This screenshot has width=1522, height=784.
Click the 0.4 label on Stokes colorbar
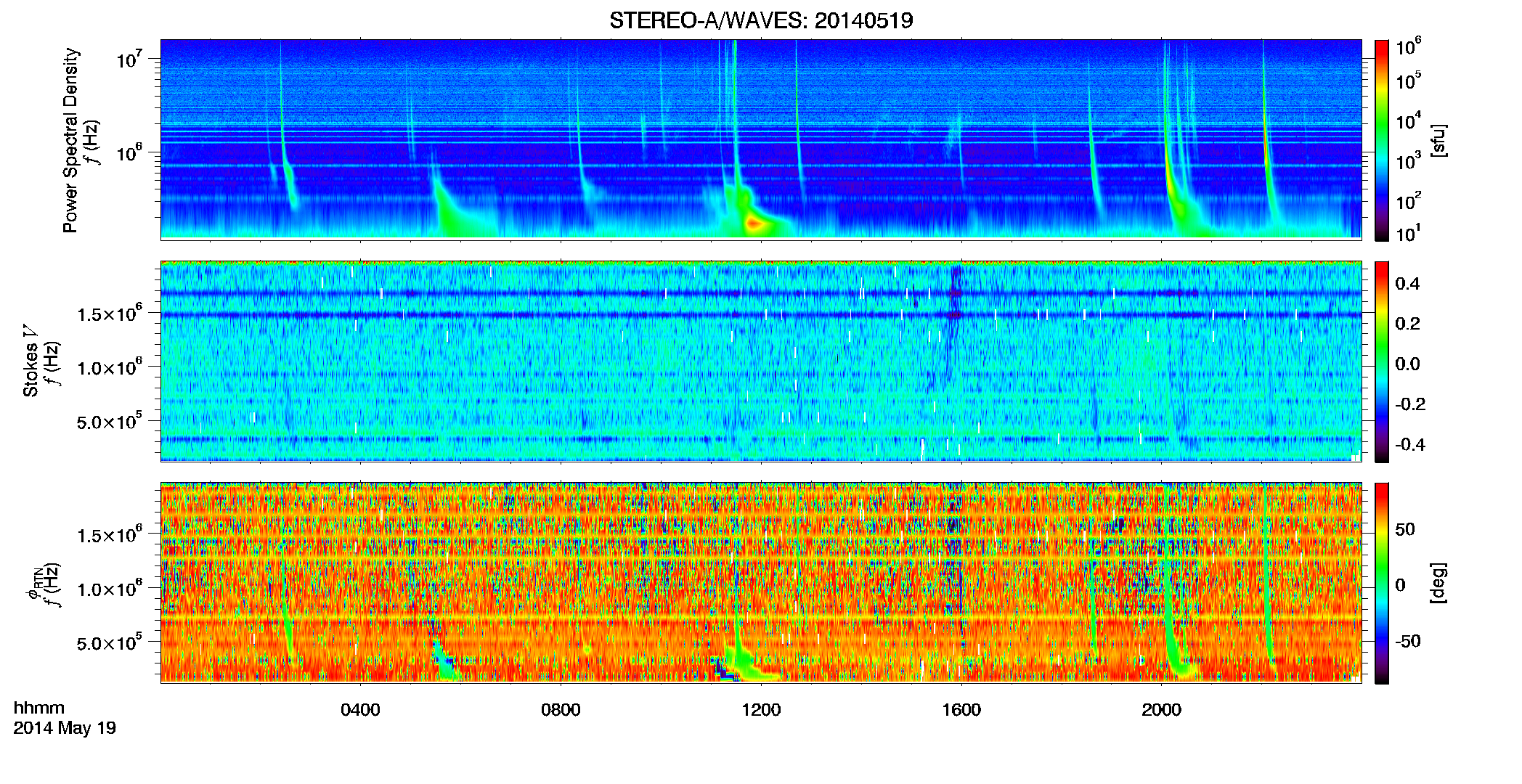point(1407,284)
